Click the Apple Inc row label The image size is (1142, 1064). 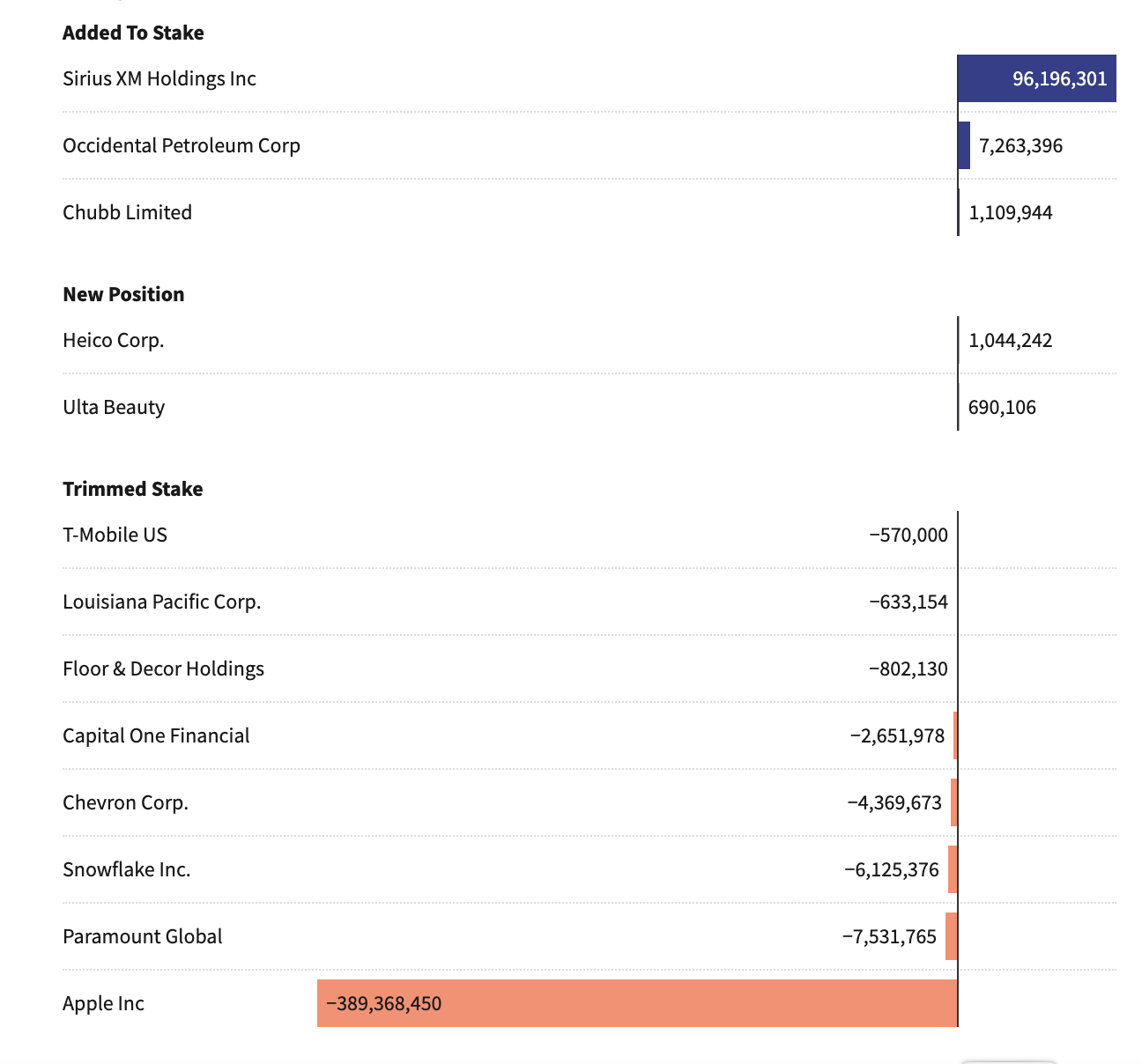(103, 1003)
